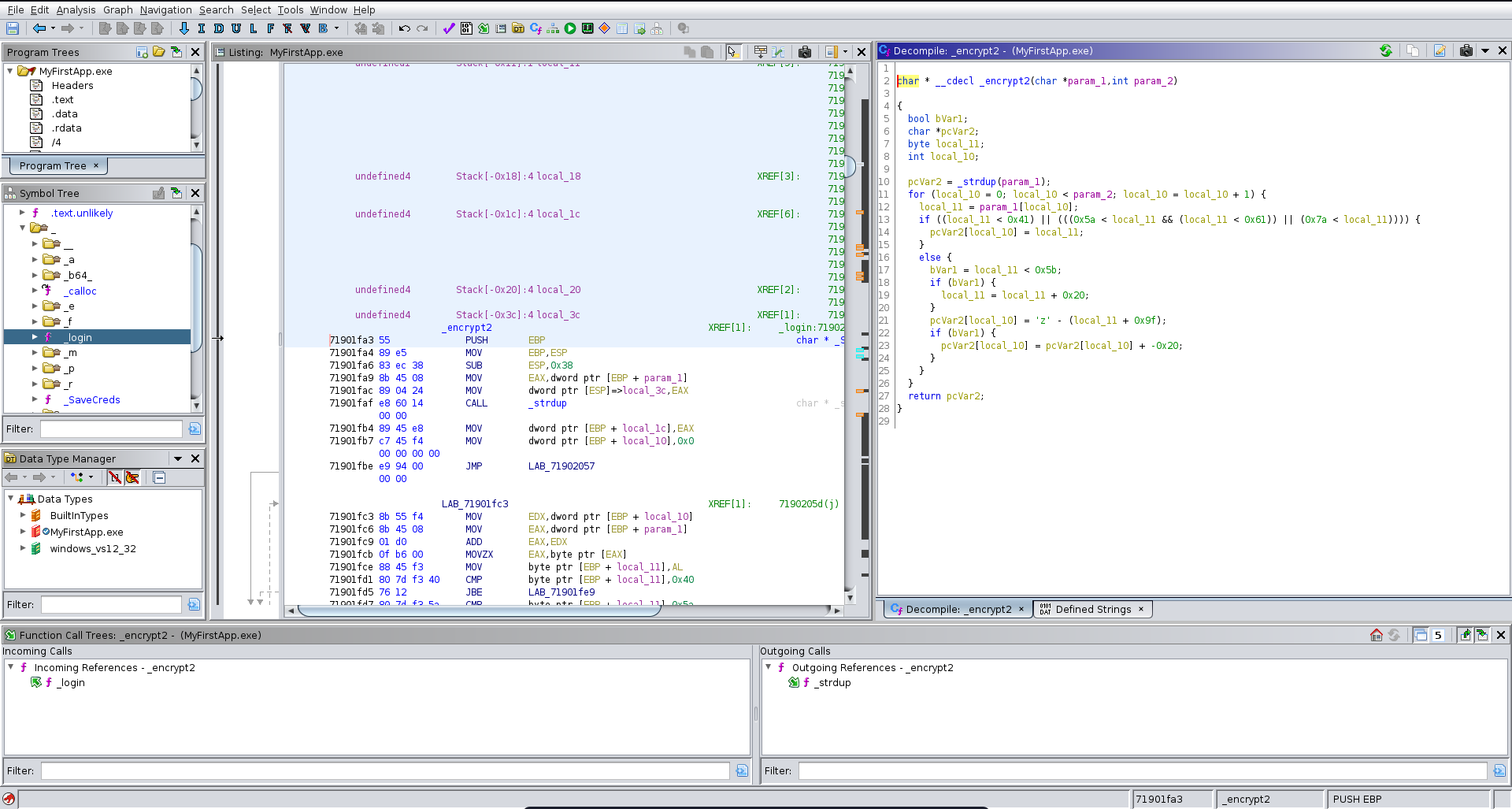Image resolution: width=1512 pixels, height=809 pixels.
Task: Toggle the mouse hover mode in Listing
Action: point(733,52)
